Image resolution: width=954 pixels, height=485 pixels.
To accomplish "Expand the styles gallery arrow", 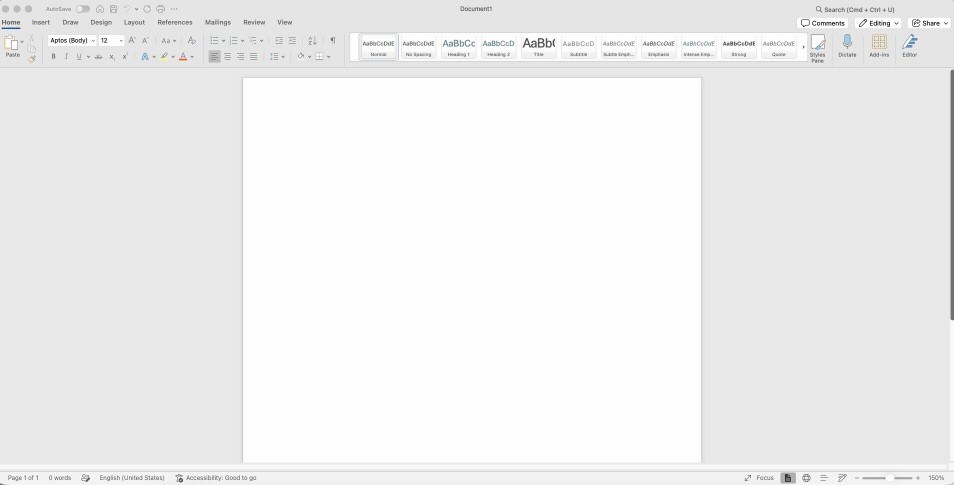I will pos(803,47).
